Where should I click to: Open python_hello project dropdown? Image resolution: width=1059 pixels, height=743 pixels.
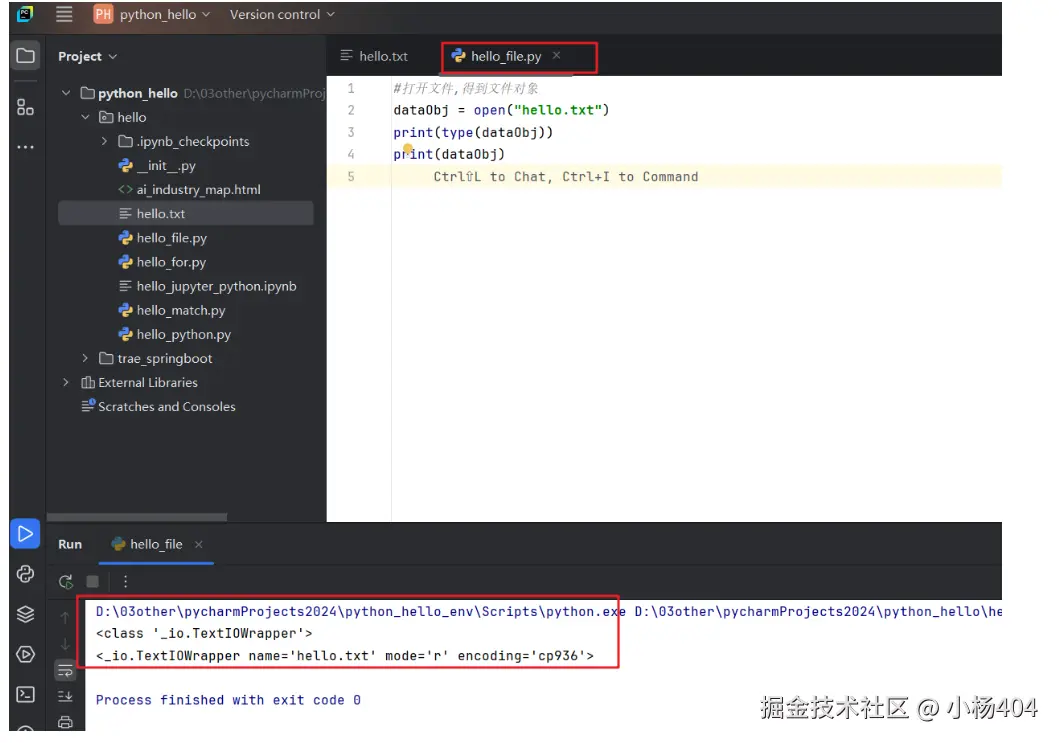click(x=165, y=14)
